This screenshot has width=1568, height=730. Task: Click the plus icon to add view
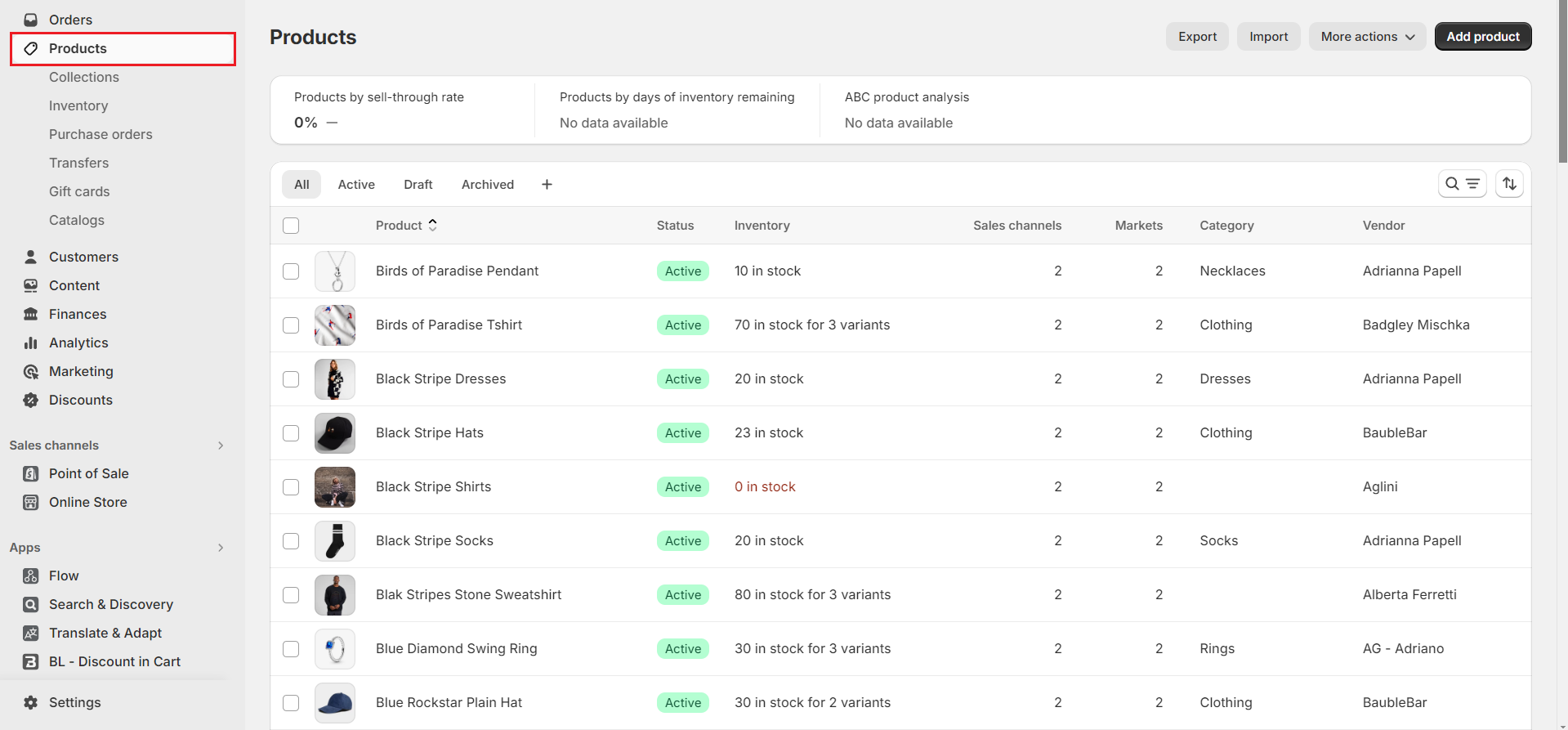pyautogui.click(x=547, y=185)
